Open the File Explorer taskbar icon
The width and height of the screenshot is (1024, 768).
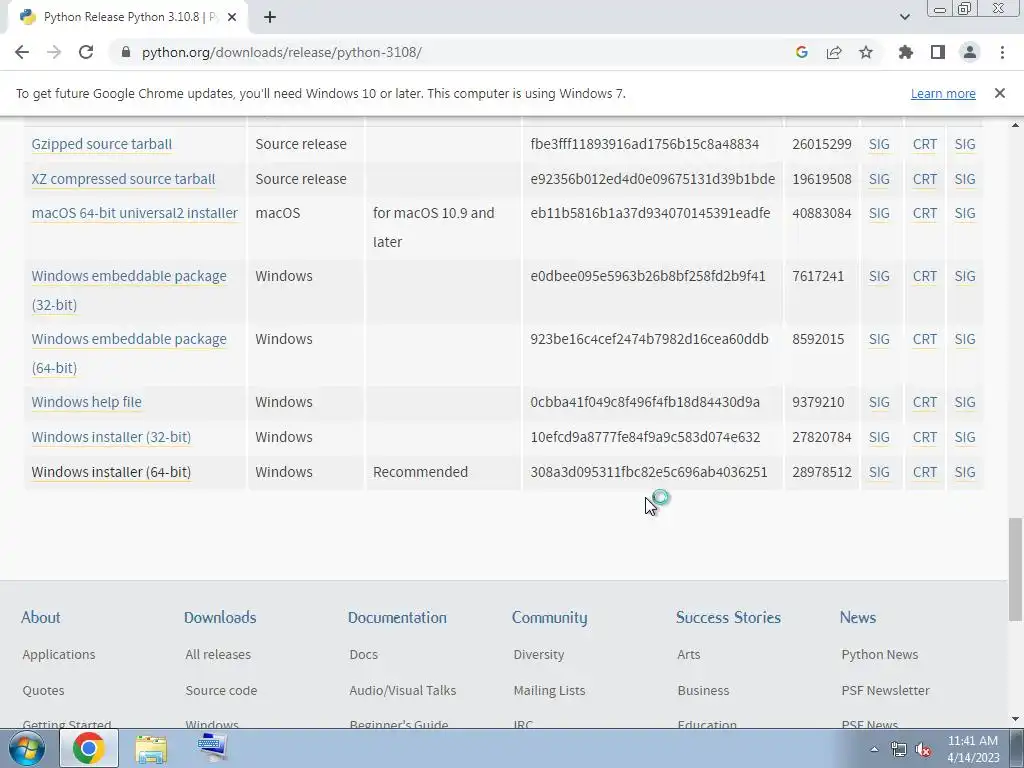(151, 748)
